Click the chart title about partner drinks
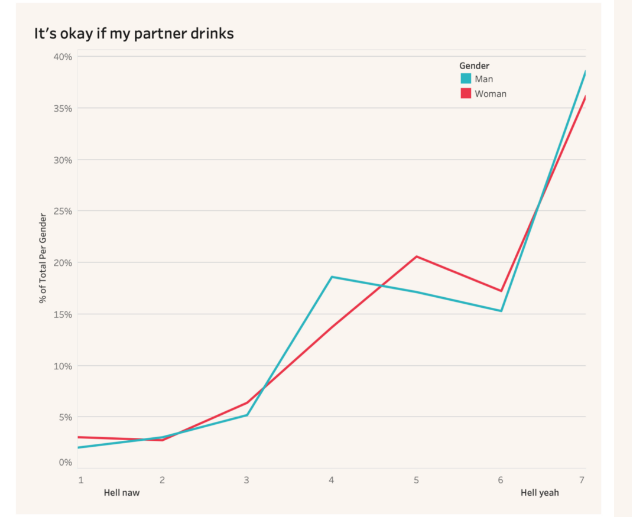 pos(134,33)
